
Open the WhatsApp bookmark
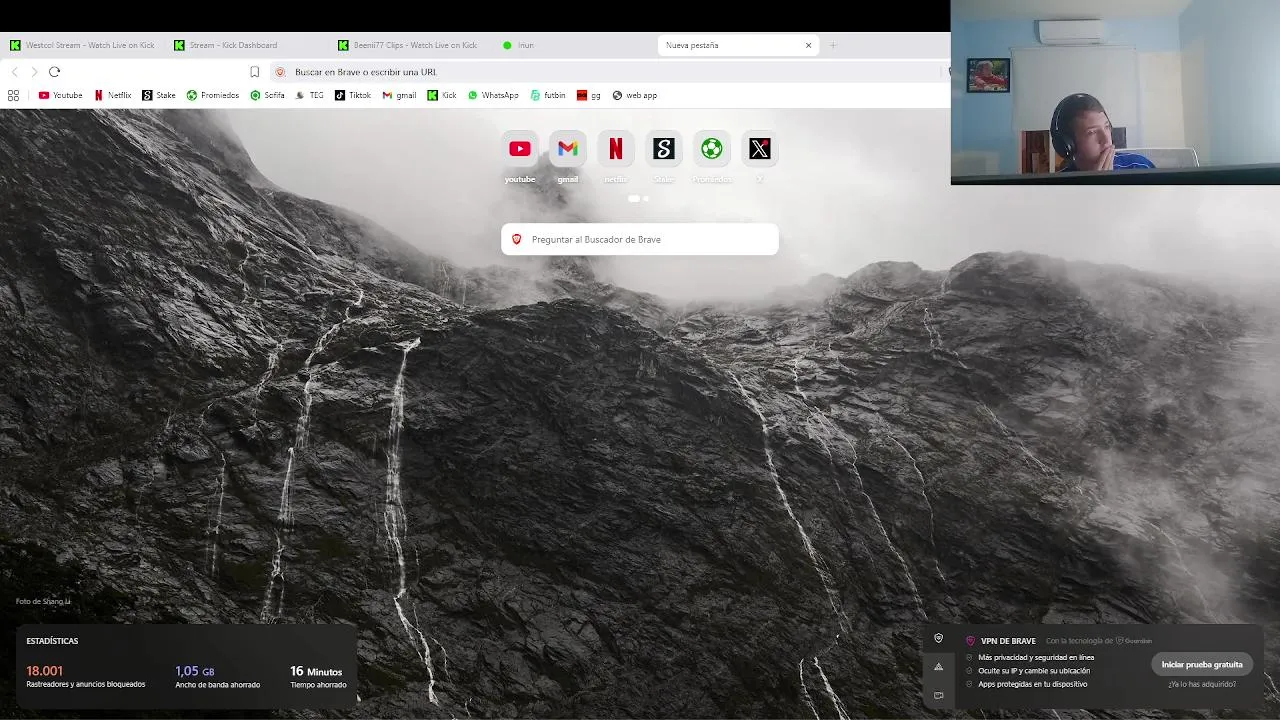tap(493, 95)
